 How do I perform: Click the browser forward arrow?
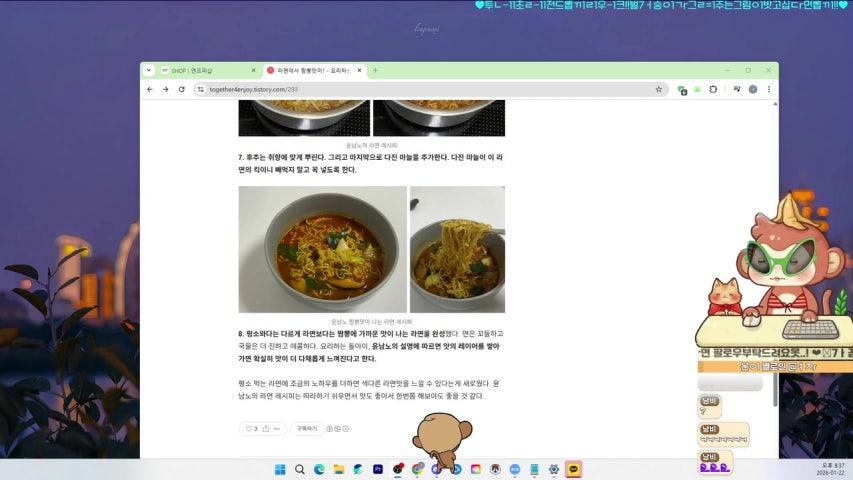pos(165,89)
